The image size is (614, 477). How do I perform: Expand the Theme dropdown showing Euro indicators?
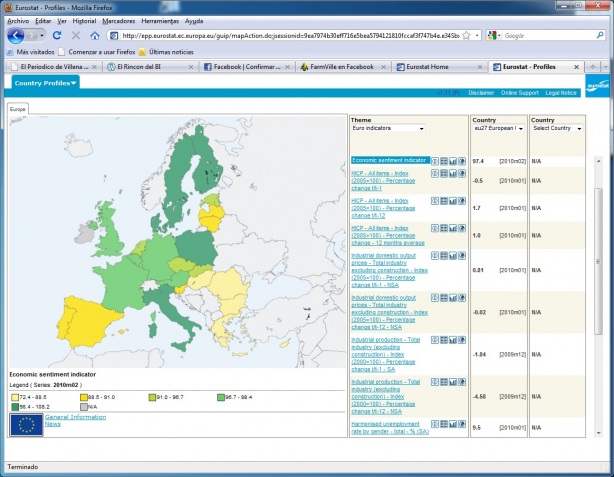(x=388, y=128)
